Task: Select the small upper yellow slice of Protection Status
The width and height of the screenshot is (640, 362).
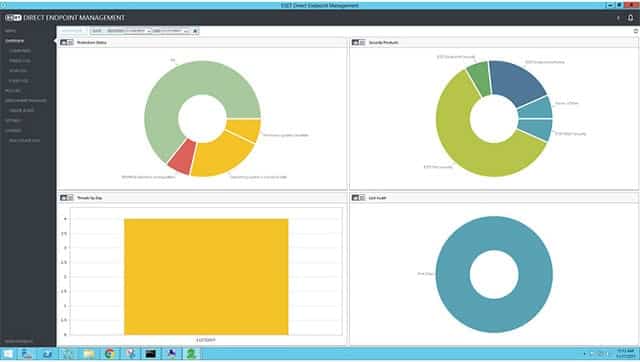Action: 245,129
